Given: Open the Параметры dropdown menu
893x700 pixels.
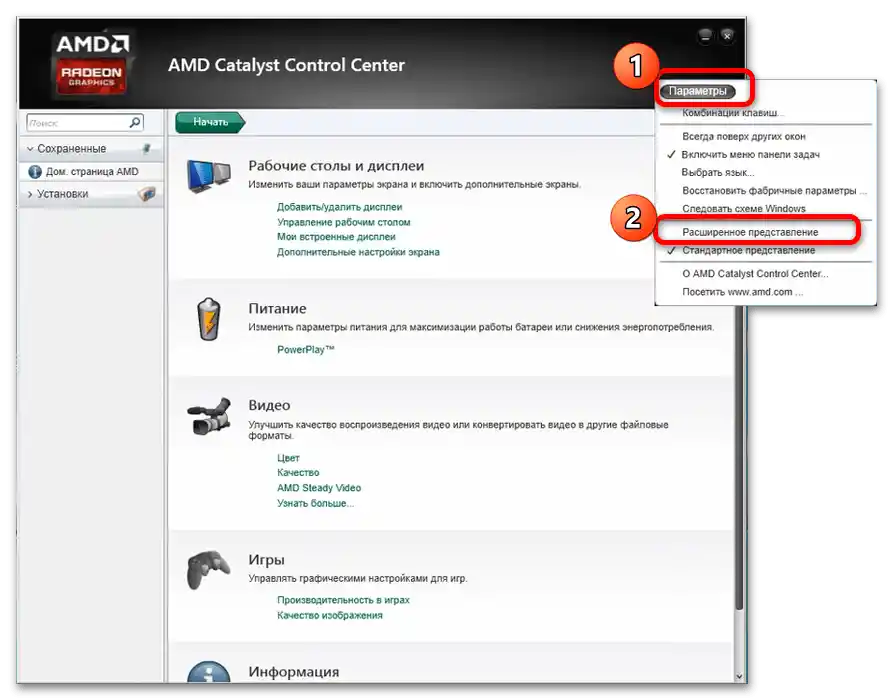Looking at the screenshot, I should pyautogui.click(x=698, y=91).
